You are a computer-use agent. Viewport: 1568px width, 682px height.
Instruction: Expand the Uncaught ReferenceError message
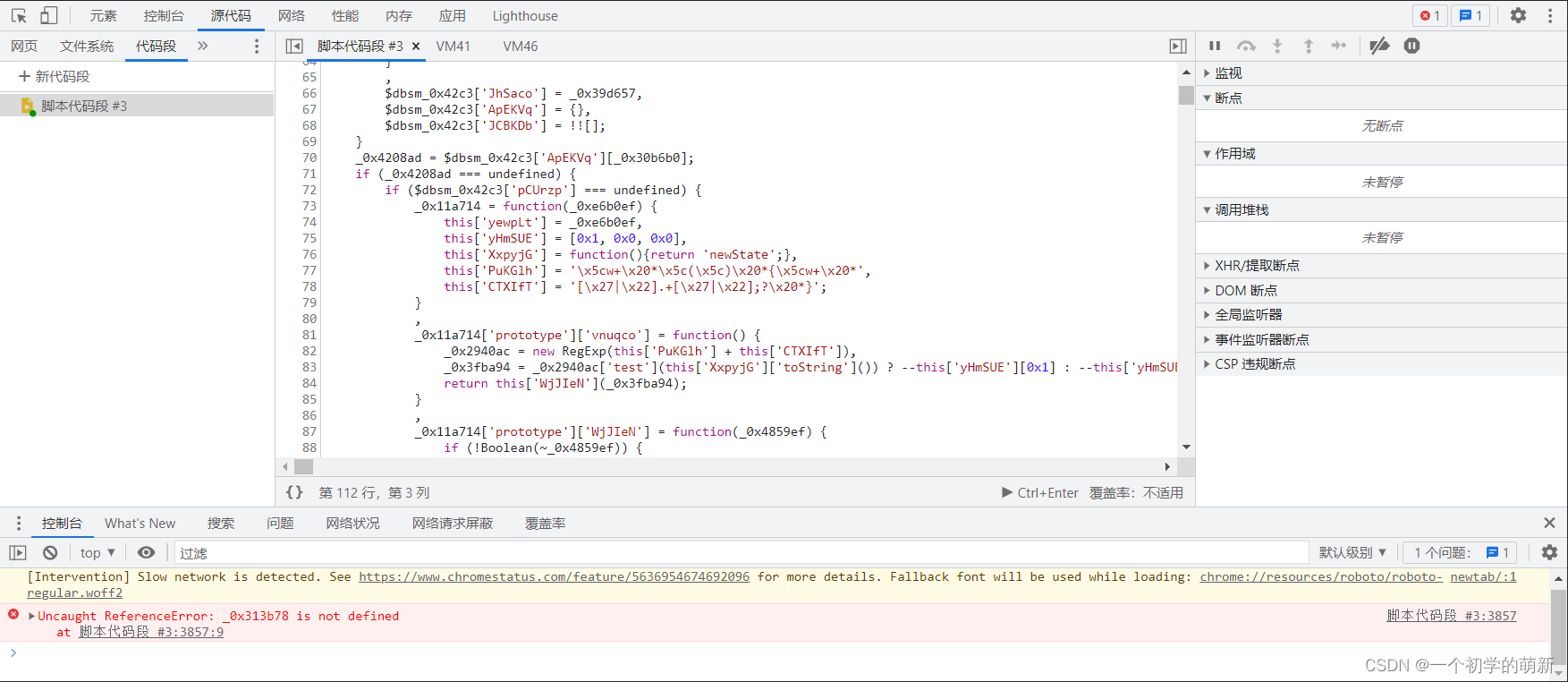click(x=32, y=616)
